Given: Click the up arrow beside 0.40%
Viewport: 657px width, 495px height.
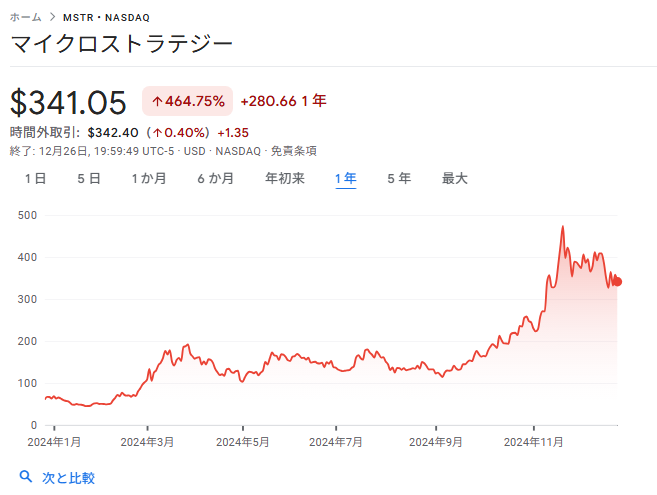Looking at the screenshot, I should pyautogui.click(x=158, y=132).
